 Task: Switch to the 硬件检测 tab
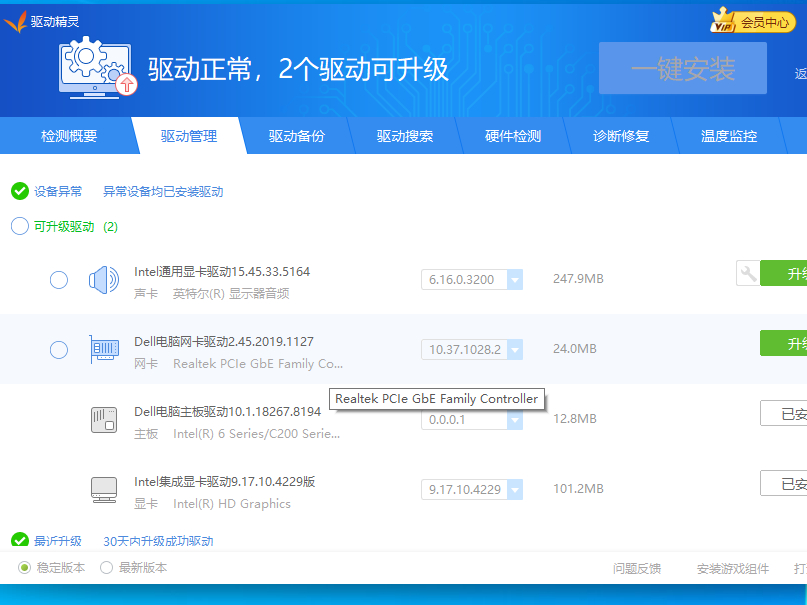(513, 136)
